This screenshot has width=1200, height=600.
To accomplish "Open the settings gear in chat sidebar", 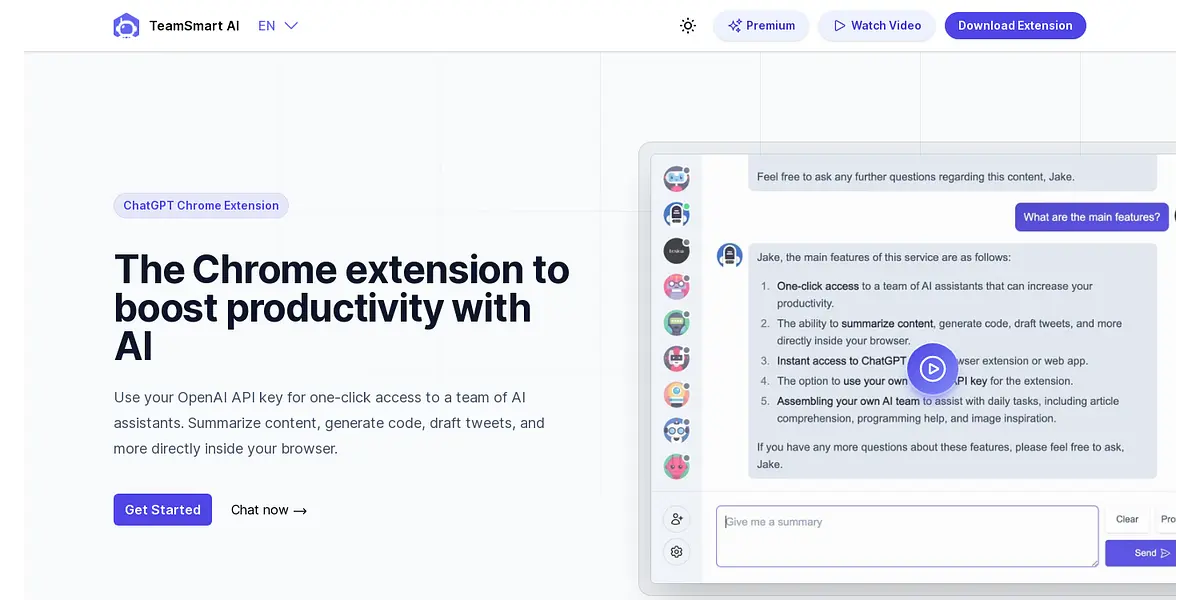I will [677, 552].
